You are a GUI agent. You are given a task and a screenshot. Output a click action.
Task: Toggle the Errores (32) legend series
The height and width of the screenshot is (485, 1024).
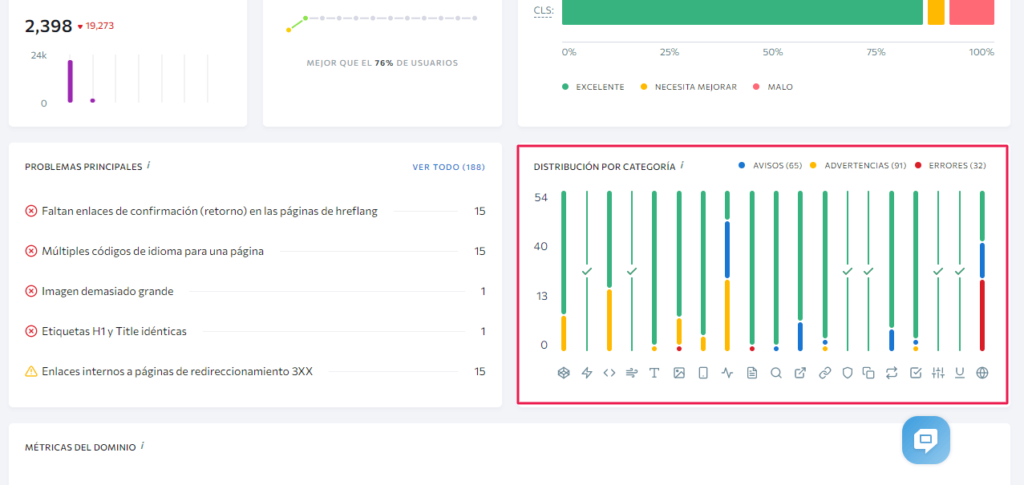[x=951, y=166]
